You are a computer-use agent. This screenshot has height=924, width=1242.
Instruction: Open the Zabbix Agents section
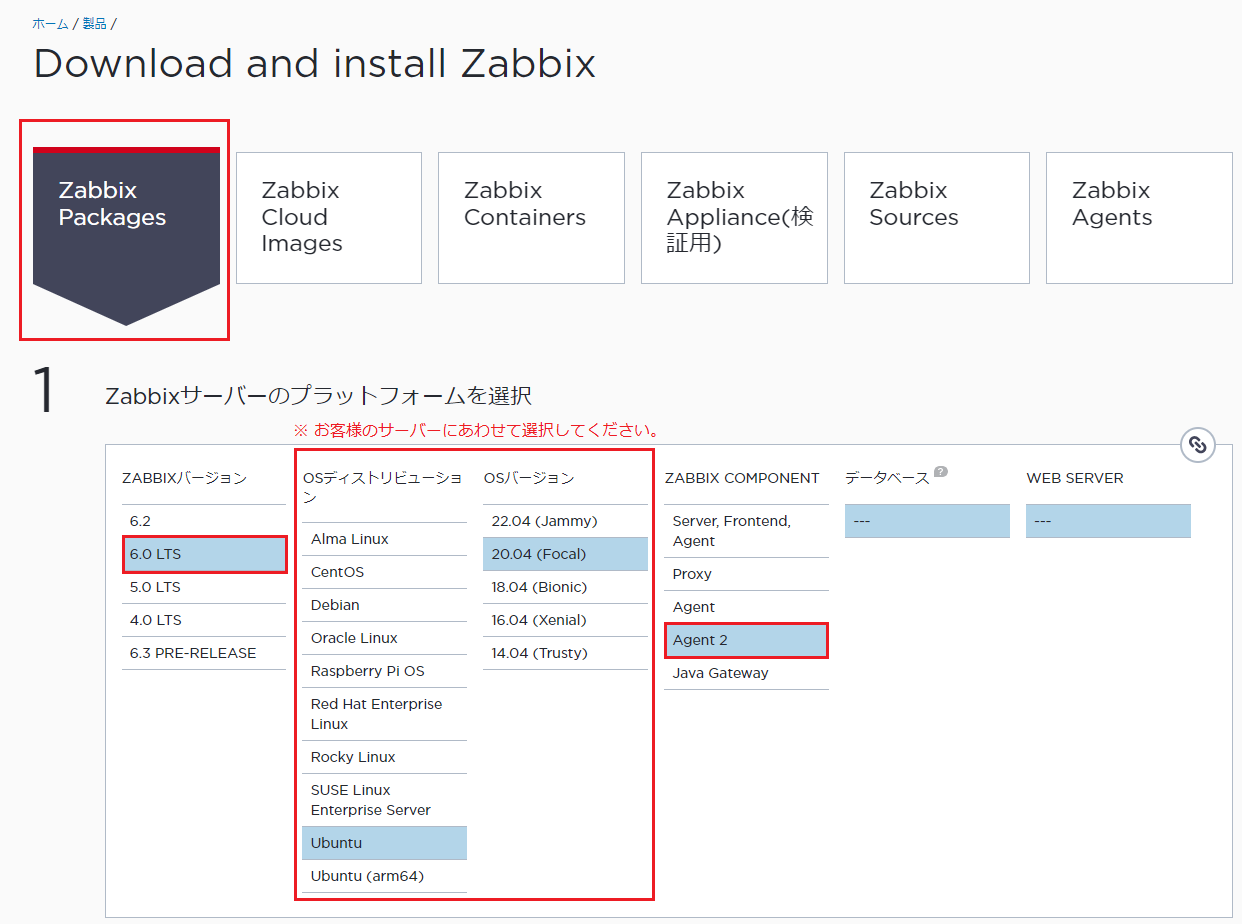1139,218
